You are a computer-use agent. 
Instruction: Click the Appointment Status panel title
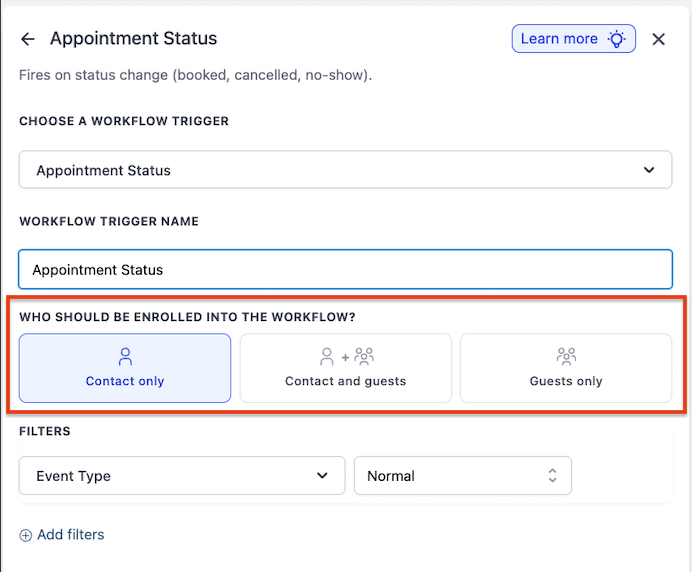coord(133,39)
